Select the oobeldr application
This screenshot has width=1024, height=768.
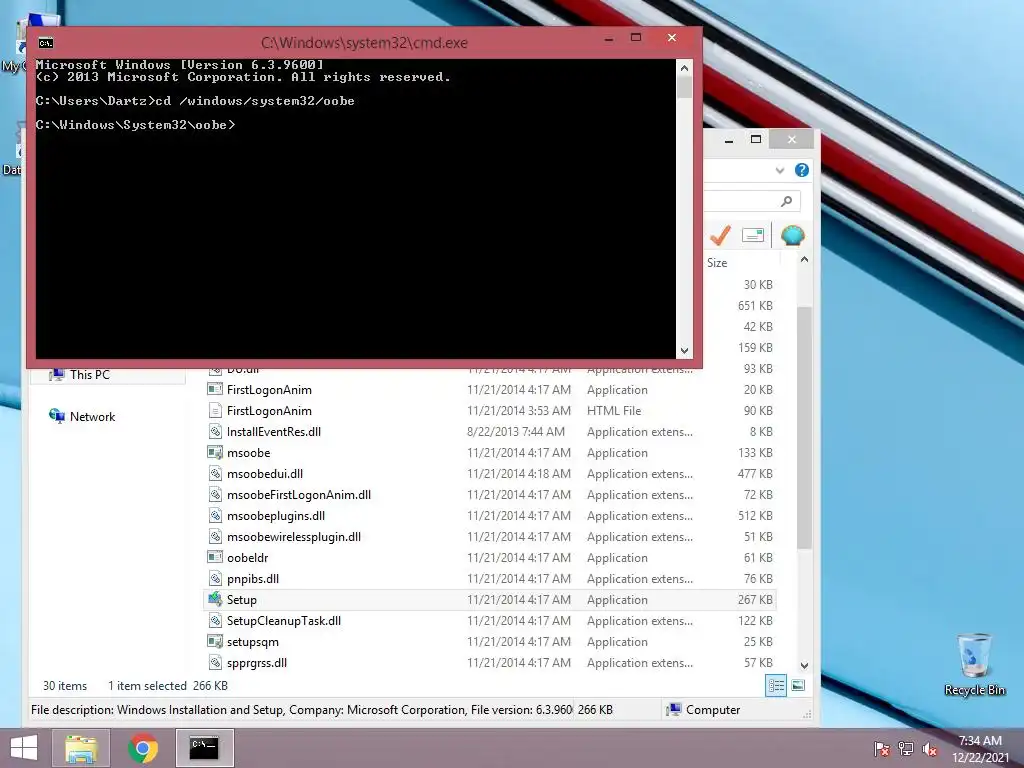click(490, 558)
